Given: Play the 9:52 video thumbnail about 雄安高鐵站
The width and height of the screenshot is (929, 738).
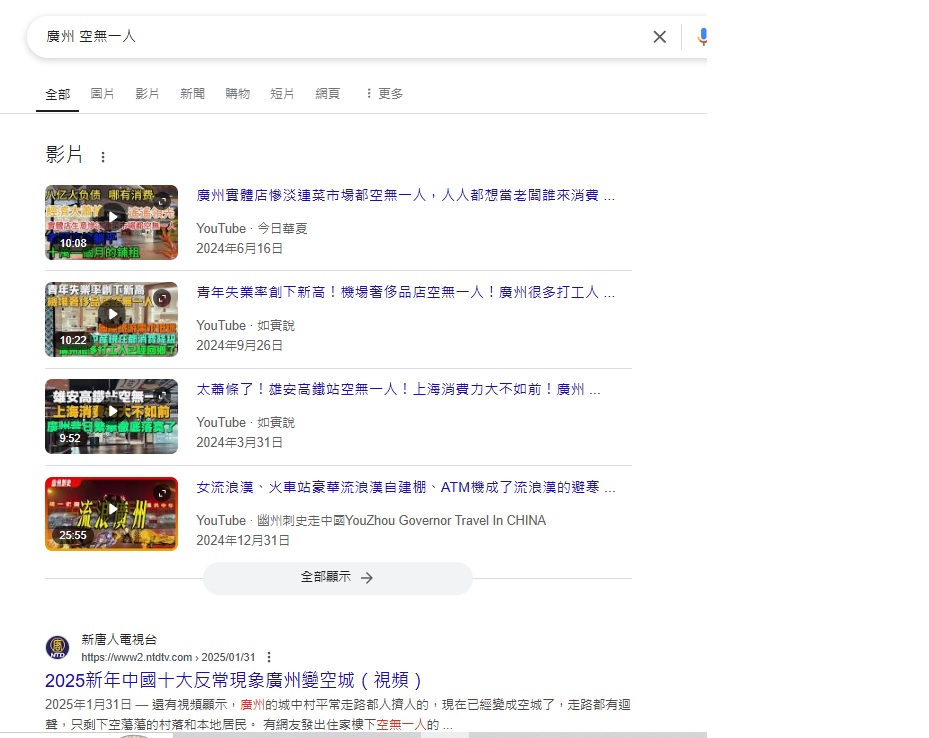Looking at the screenshot, I should click(111, 416).
